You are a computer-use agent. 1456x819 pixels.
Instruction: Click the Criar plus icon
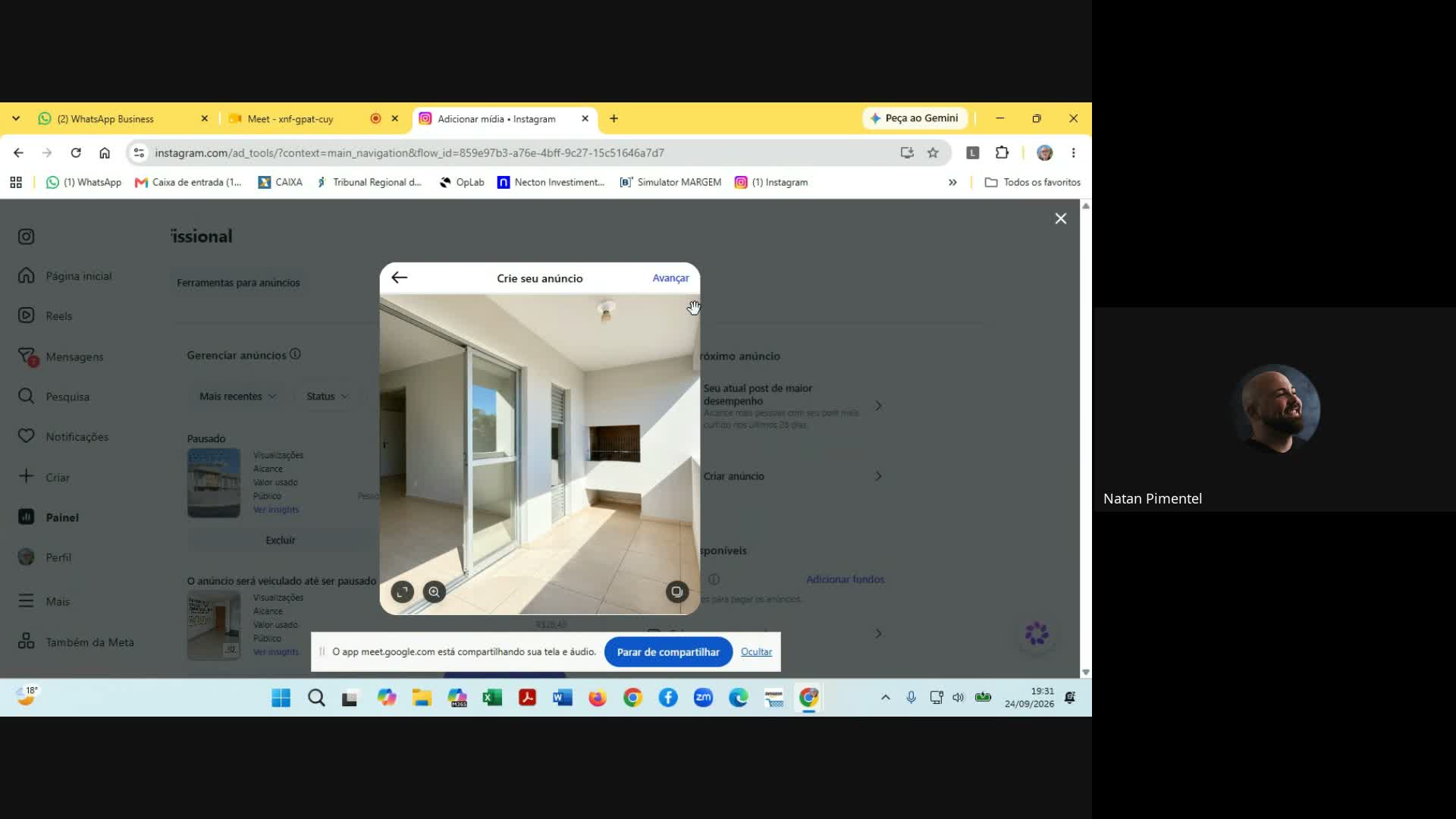click(x=27, y=476)
